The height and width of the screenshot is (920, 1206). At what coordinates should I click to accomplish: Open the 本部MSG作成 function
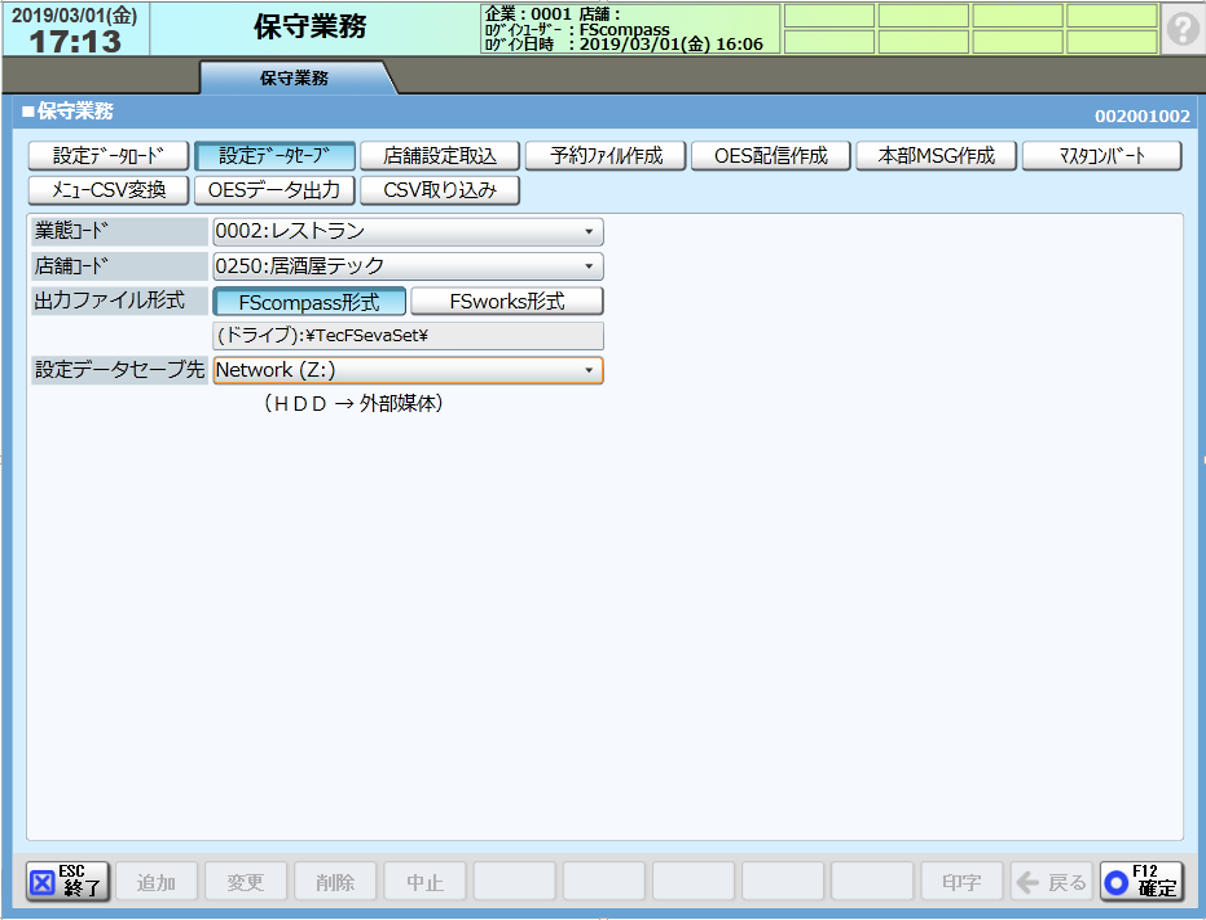936,156
